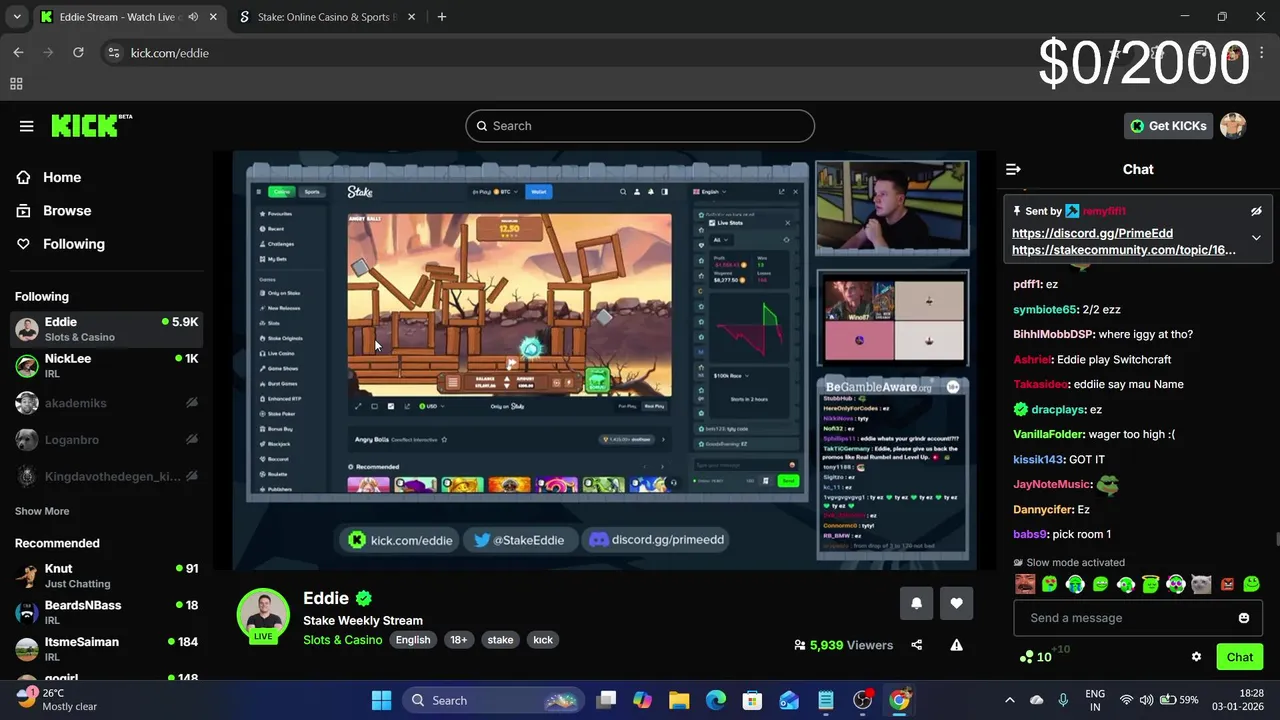Pick the grey cat emote
This screenshot has width=1280, height=720.
[1201, 584]
